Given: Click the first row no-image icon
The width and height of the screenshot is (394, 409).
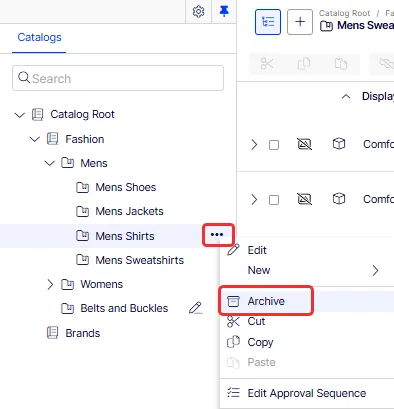Looking at the screenshot, I should pyautogui.click(x=304, y=144).
